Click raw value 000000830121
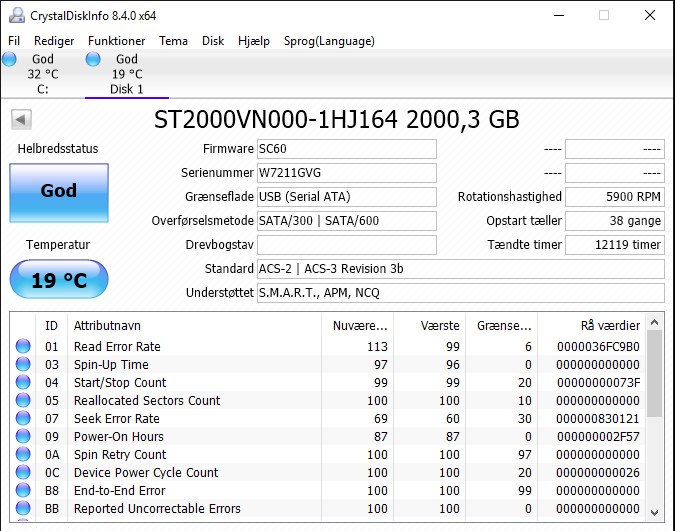The height and width of the screenshot is (531, 675). [x=598, y=419]
